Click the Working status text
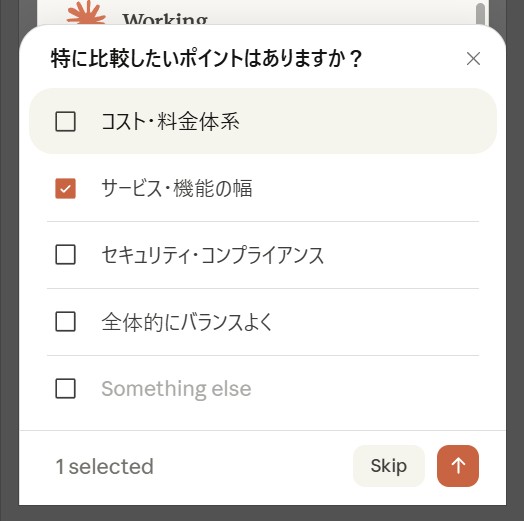The image size is (524, 521). 165,19
